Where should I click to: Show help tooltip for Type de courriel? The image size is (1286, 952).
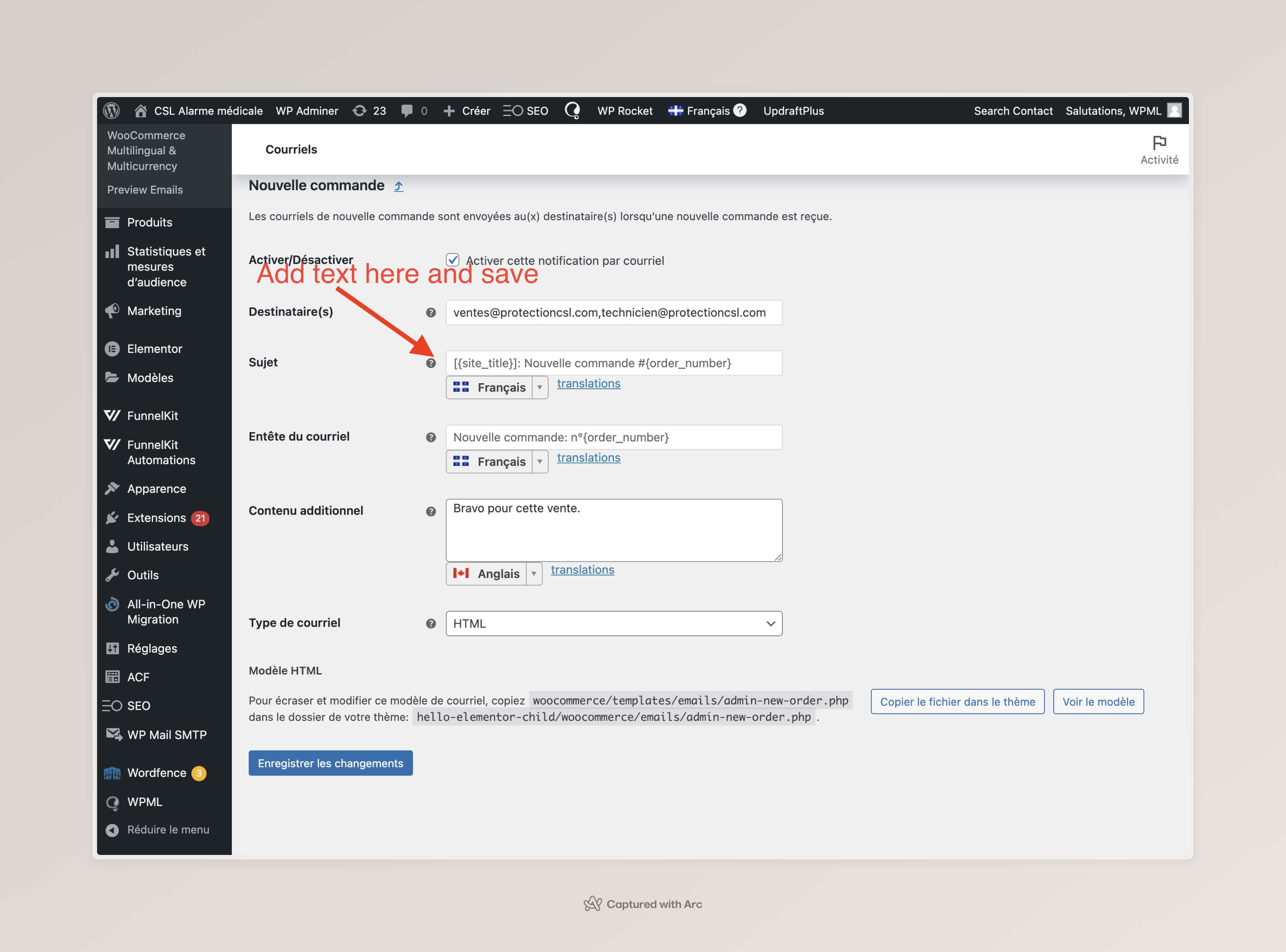430,624
